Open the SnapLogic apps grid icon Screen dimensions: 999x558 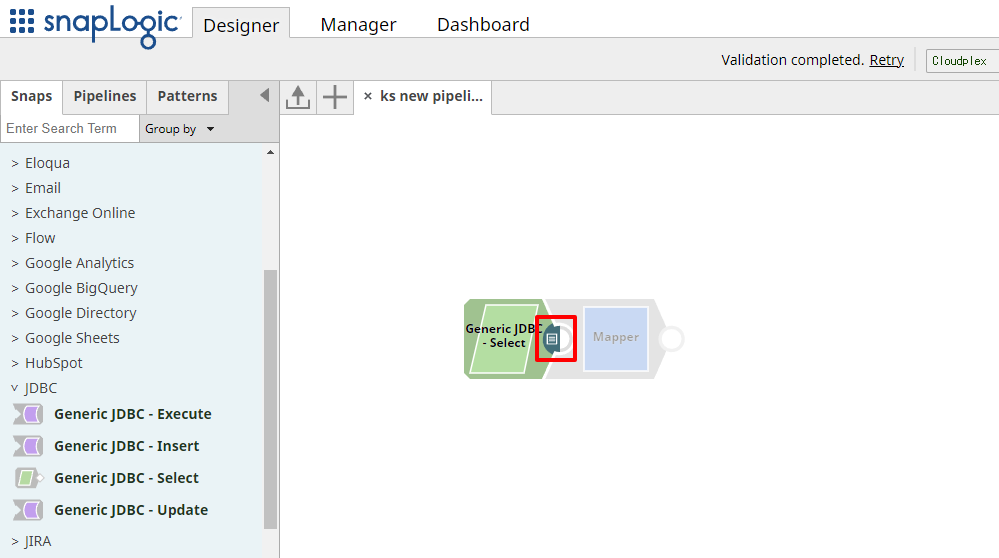click(x=22, y=21)
